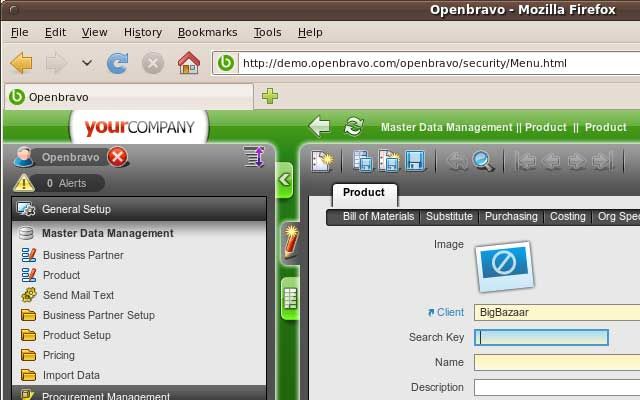Click the green refresh arrows icon in header
Image resolution: width=640 pixels, height=400 pixels.
pyautogui.click(x=353, y=126)
